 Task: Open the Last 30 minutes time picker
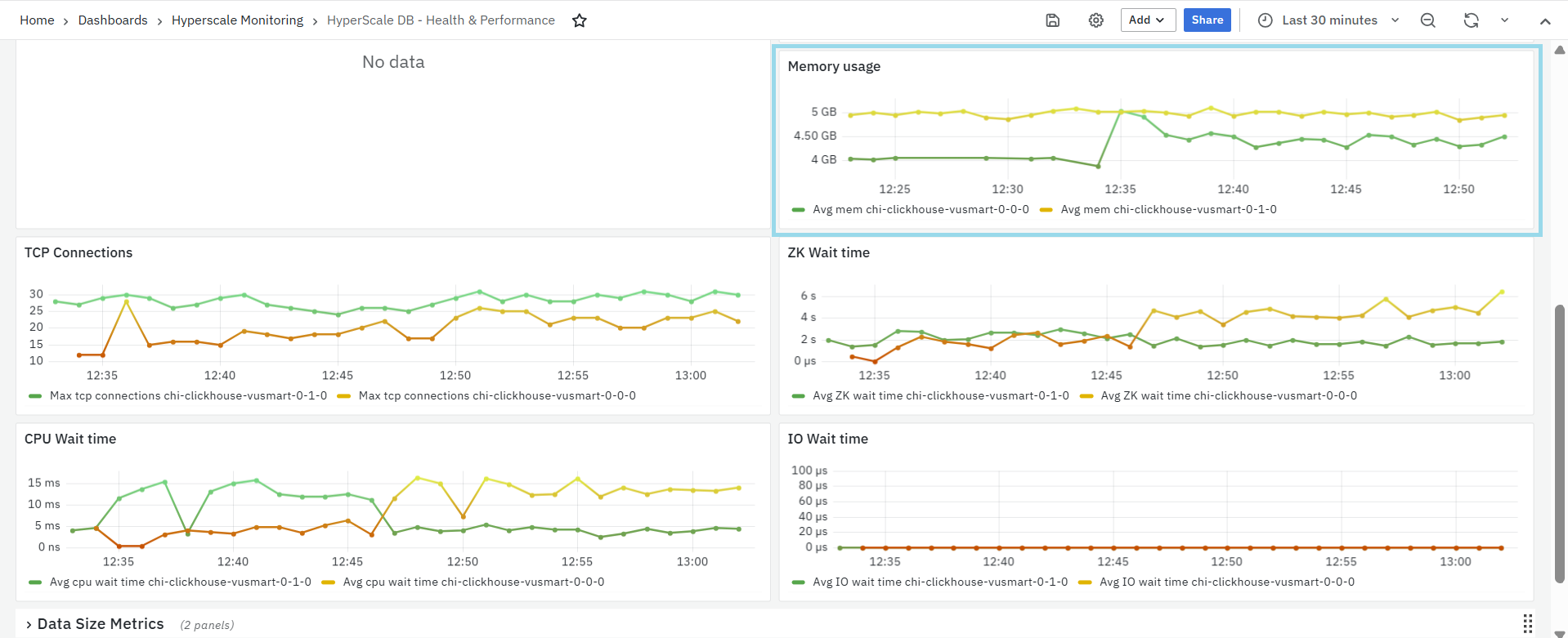coord(1329,20)
